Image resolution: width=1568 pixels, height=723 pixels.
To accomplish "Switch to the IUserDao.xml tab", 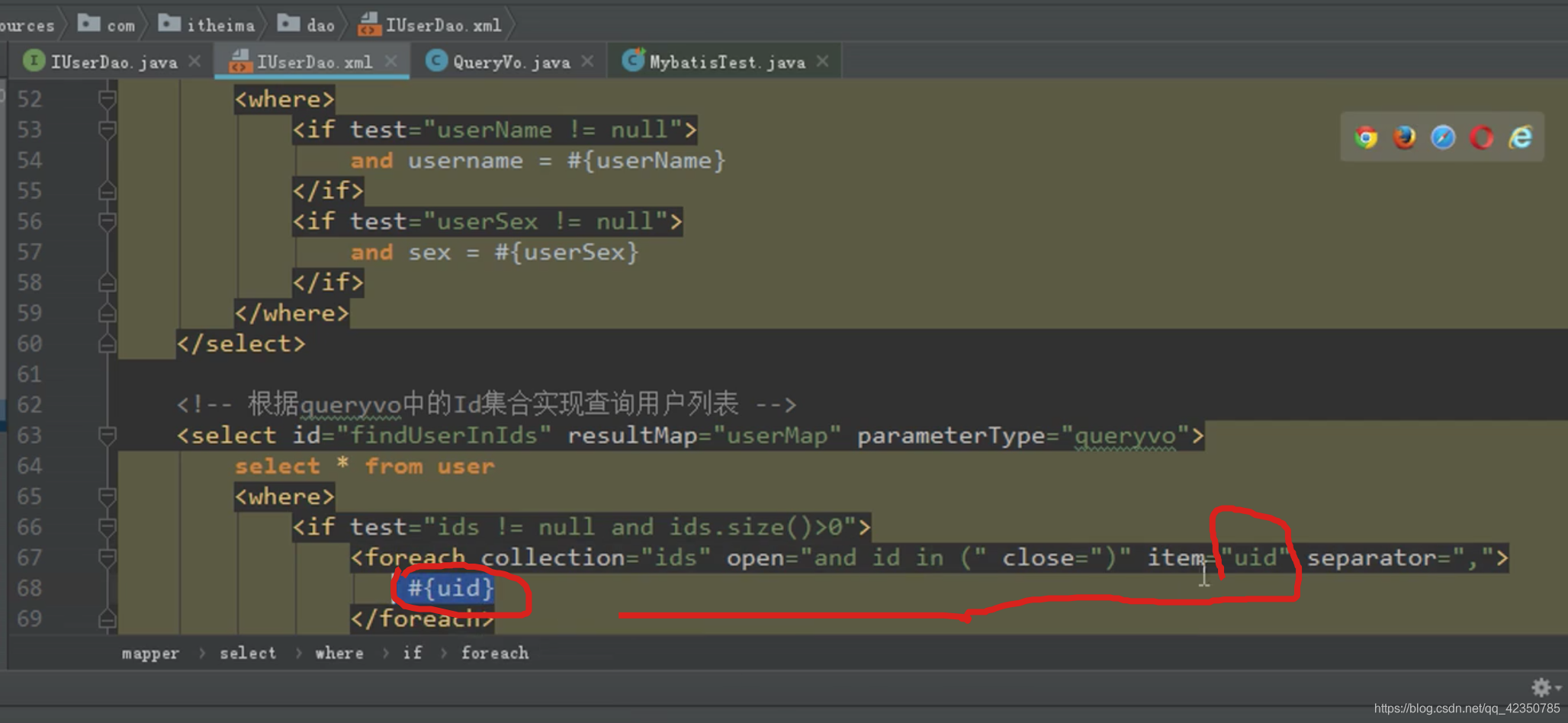I will 314,62.
